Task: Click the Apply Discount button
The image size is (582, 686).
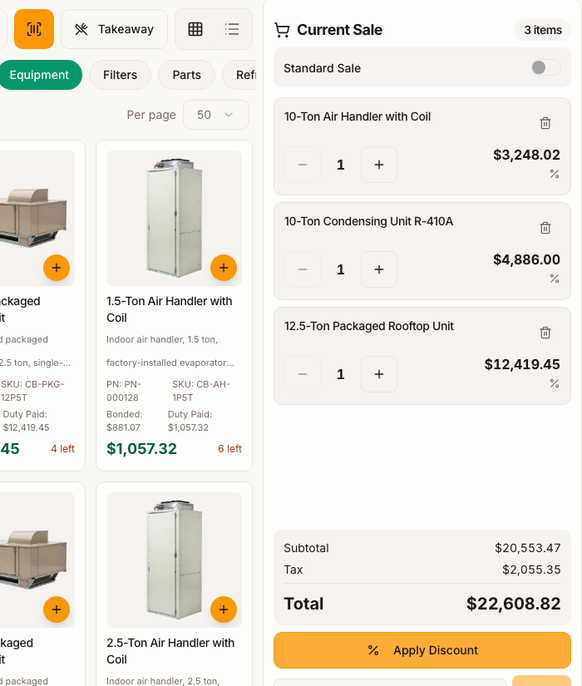Action: [x=422, y=650]
